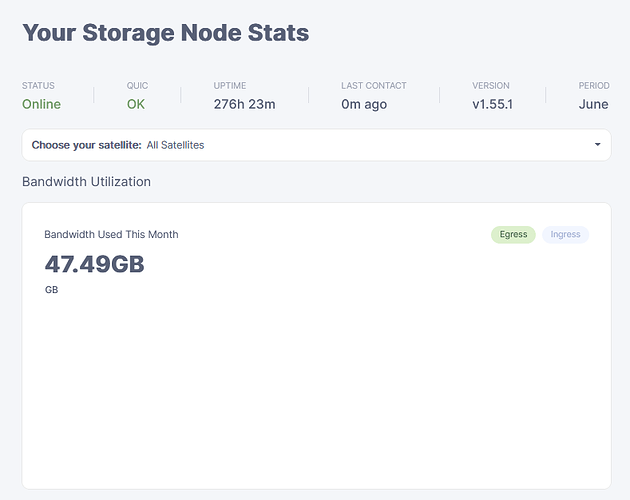
Task: Click the Online status value
Action: click(41, 104)
